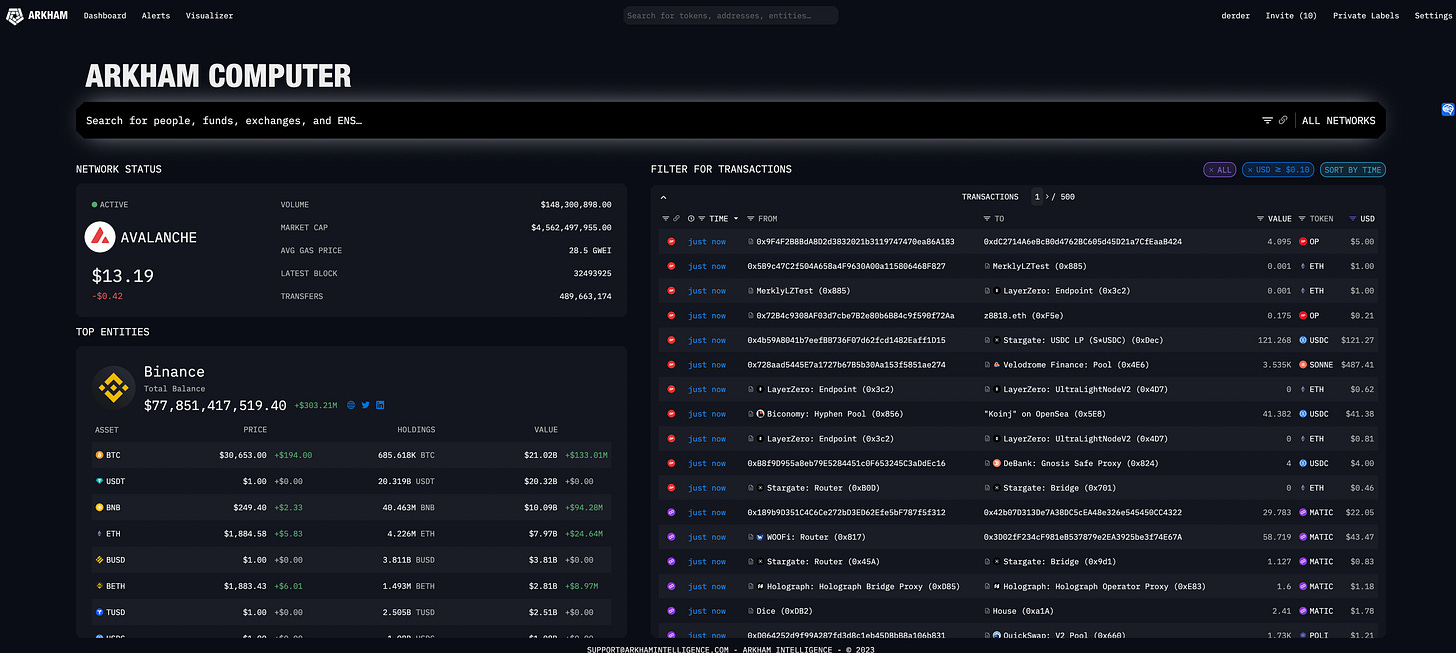Open the Dashboard nav item

pos(105,16)
